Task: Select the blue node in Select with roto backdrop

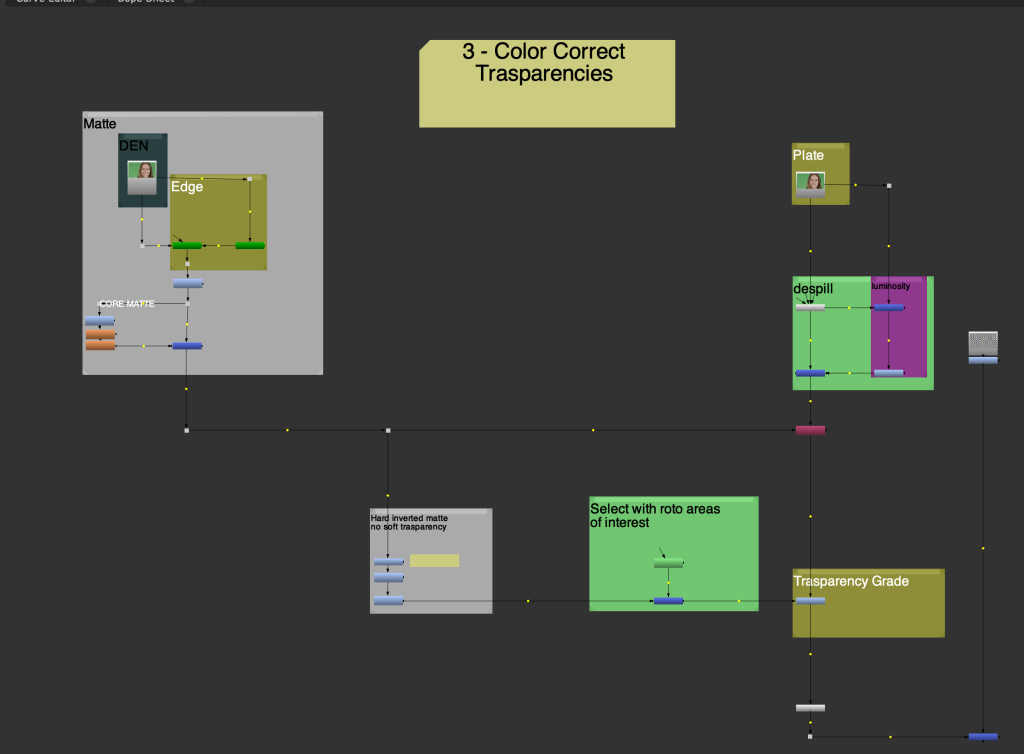Action: click(x=669, y=601)
